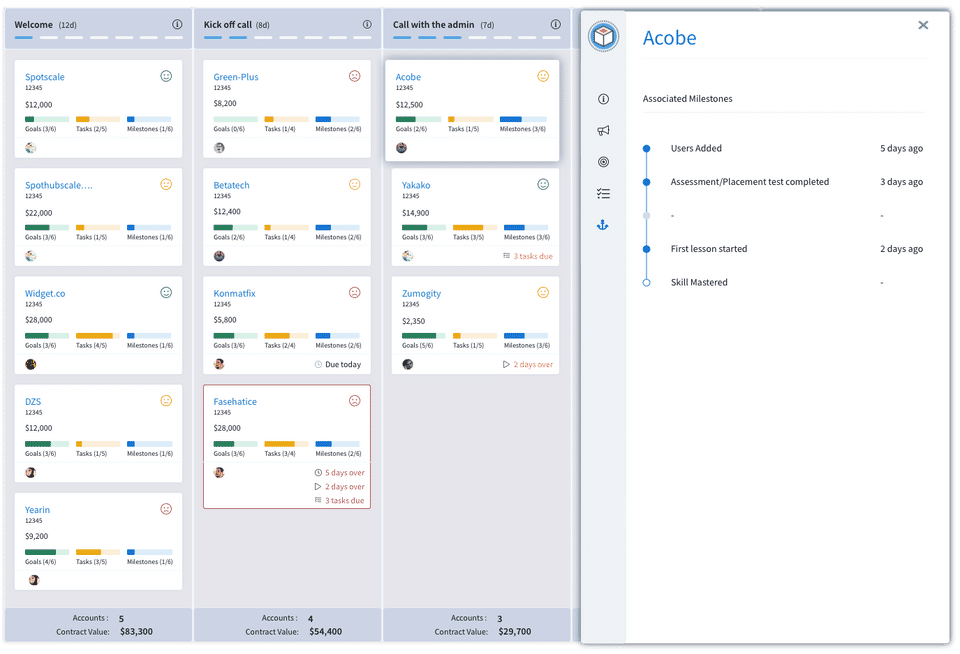Open the Yakako account card title

416,185
